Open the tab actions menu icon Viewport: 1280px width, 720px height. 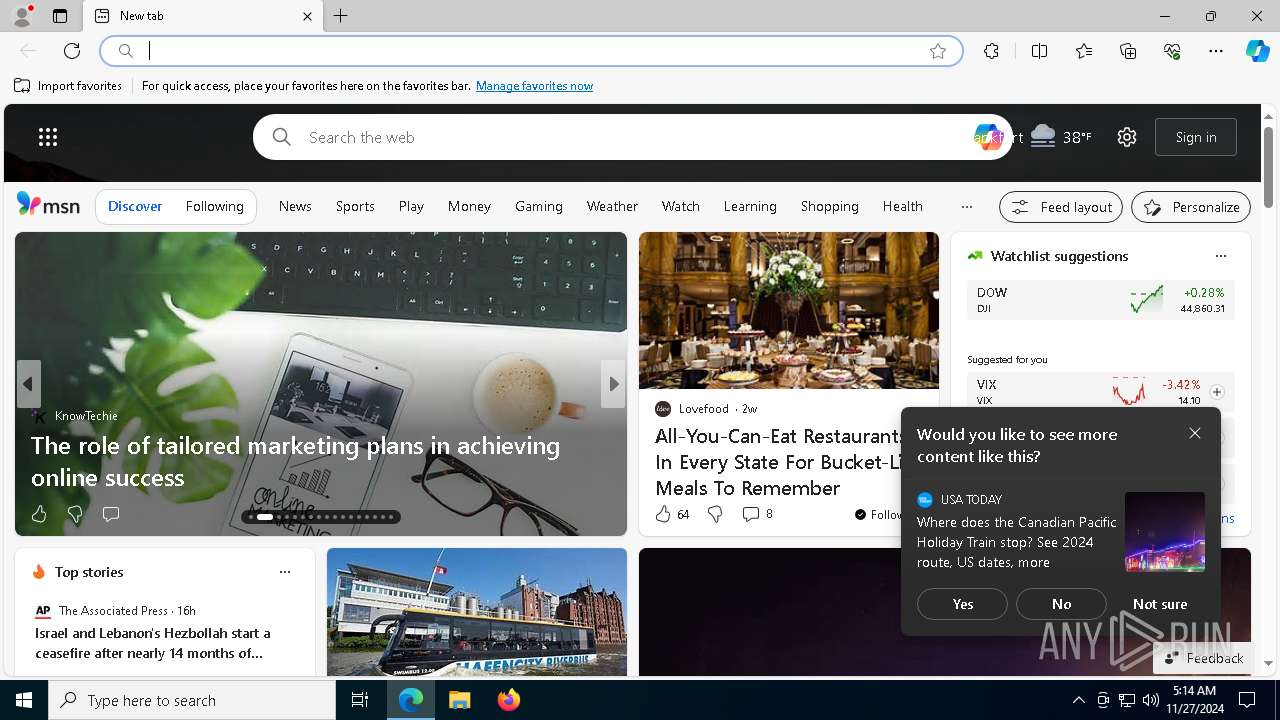(x=60, y=16)
